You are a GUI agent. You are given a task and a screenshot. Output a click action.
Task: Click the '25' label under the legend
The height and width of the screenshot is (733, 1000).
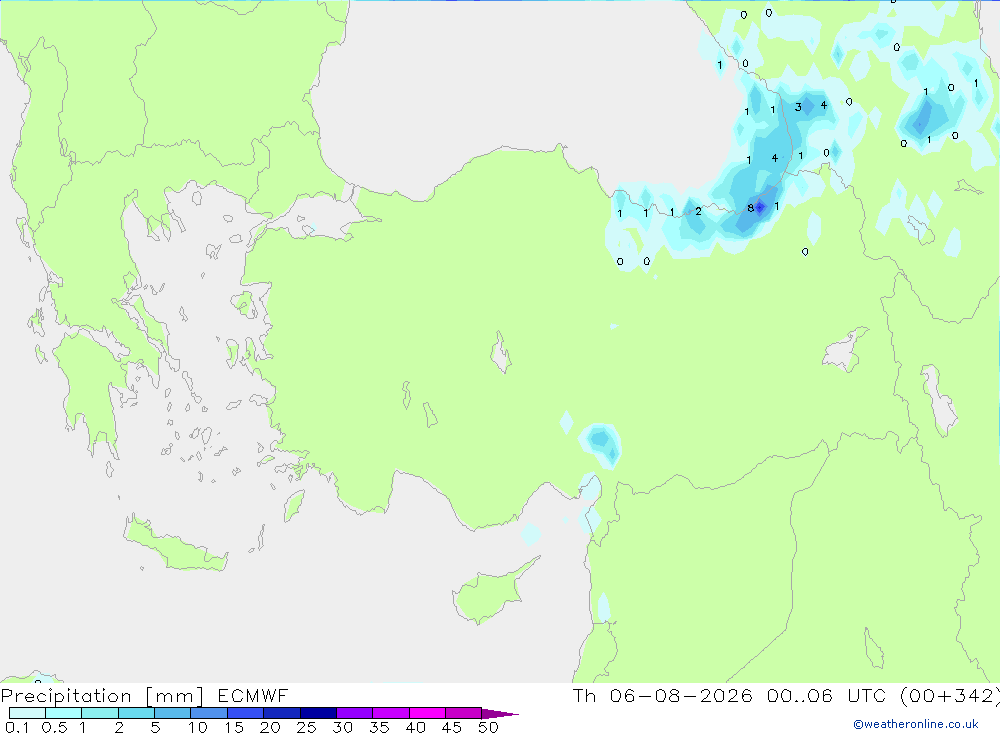click(306, 727)
